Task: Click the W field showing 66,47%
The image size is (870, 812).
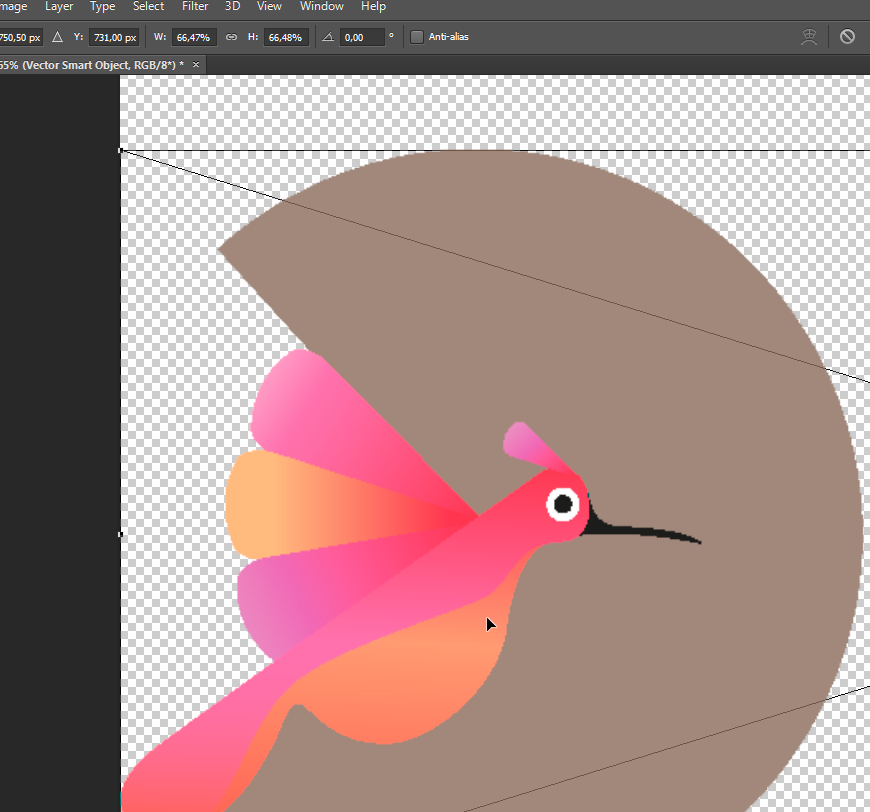Action: coord(194,37)
